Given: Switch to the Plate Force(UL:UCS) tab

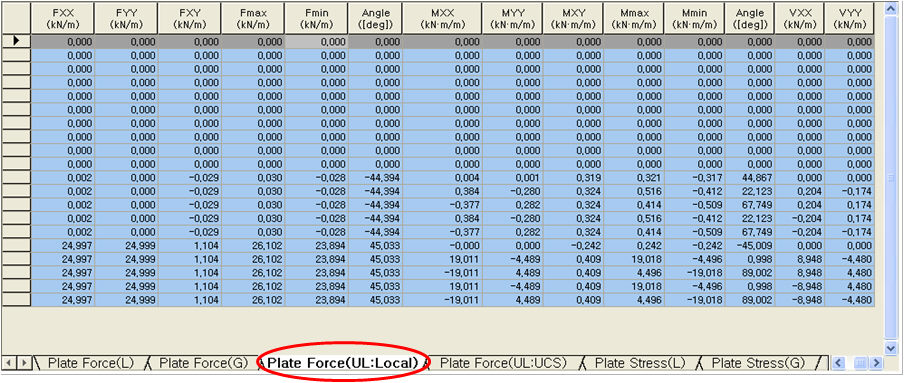Looking at the screenshot, I should (x=503, y=363).
